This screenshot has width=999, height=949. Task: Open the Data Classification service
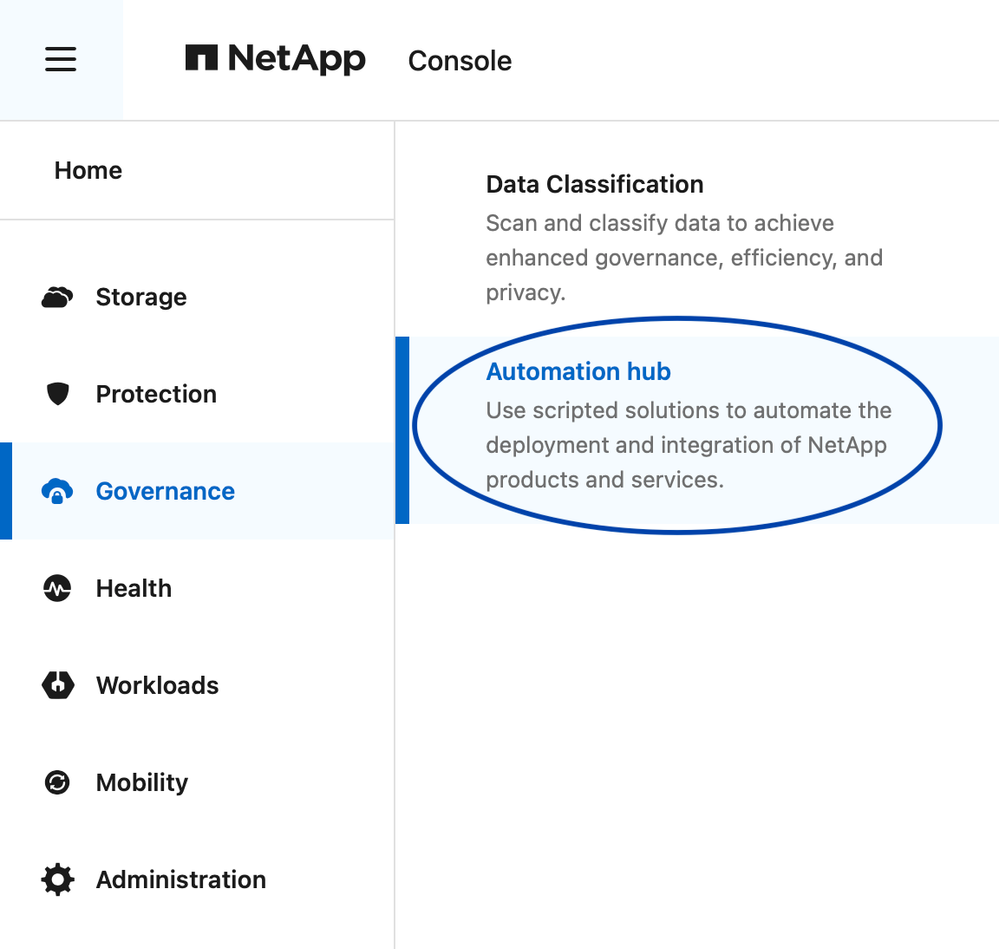pyautogui.click(x=594, y=184)
